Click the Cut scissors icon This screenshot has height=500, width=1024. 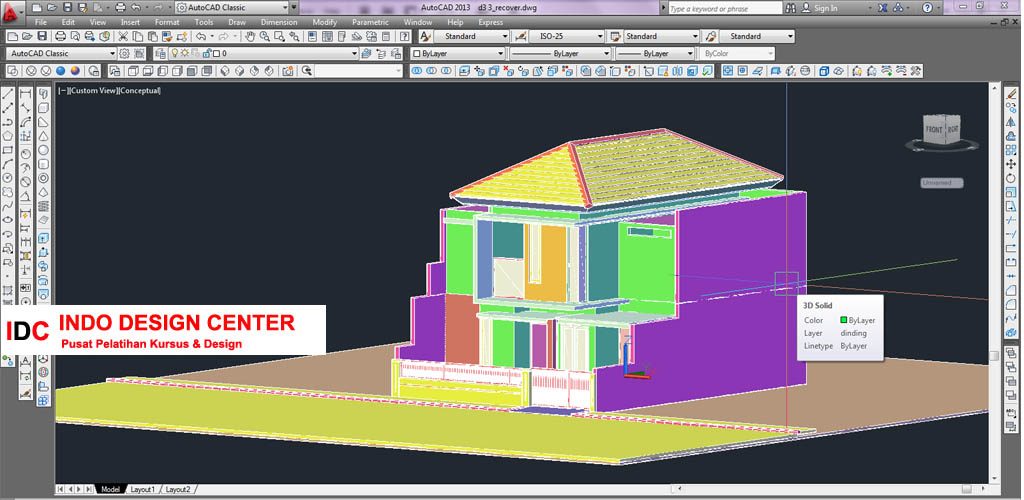pyautogui.click(x=123, y=37)
